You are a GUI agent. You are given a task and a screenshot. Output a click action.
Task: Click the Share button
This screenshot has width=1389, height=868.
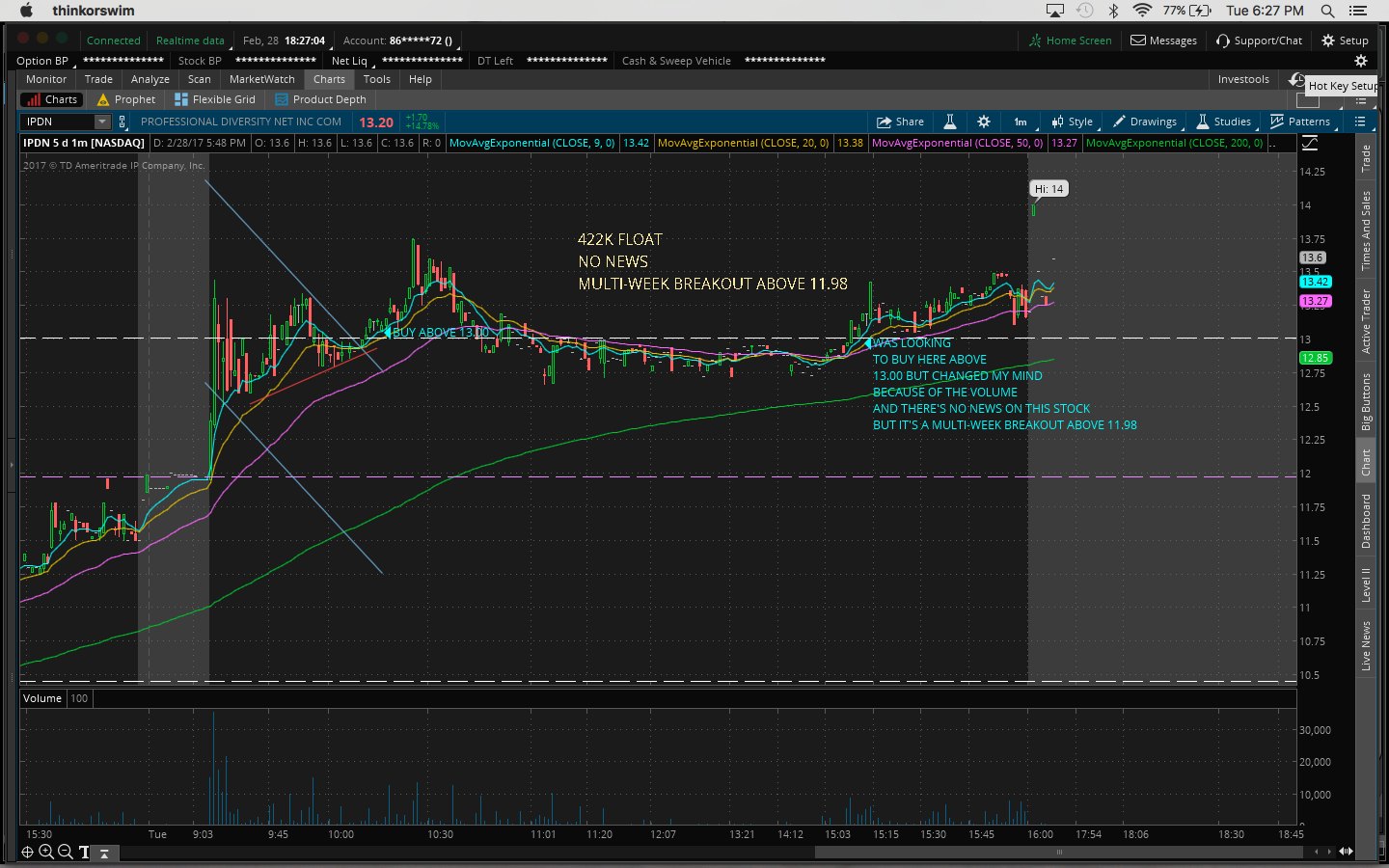[900, 122]
